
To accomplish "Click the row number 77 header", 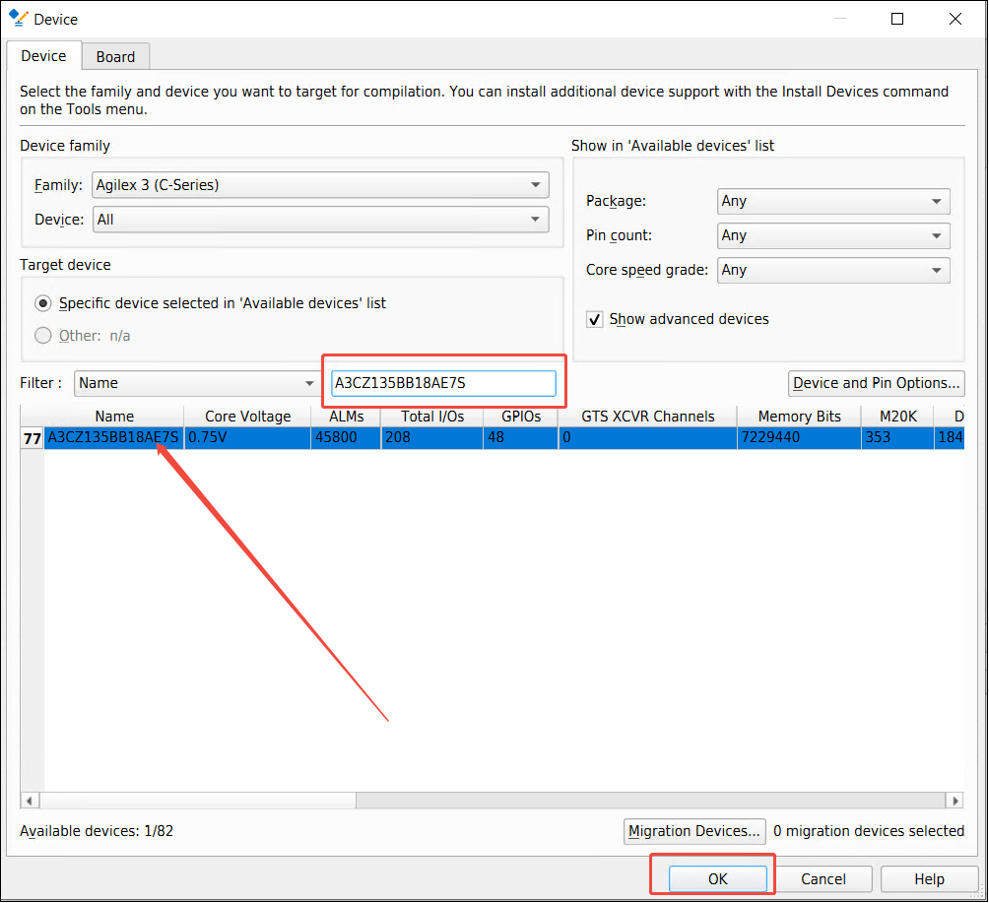I will pyautogui.click(x=32, y=438).
